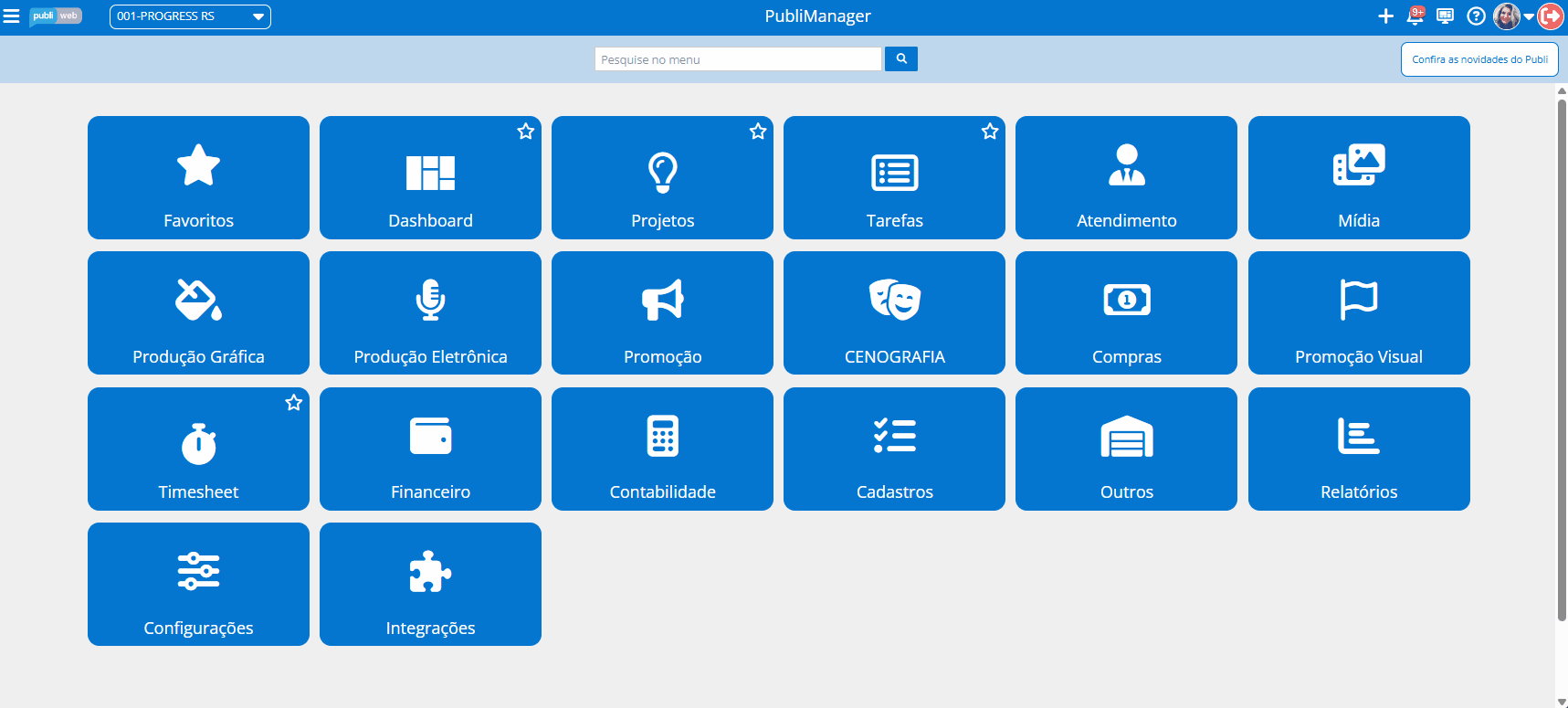Click the plus icon in header

tap(1385, 16)
